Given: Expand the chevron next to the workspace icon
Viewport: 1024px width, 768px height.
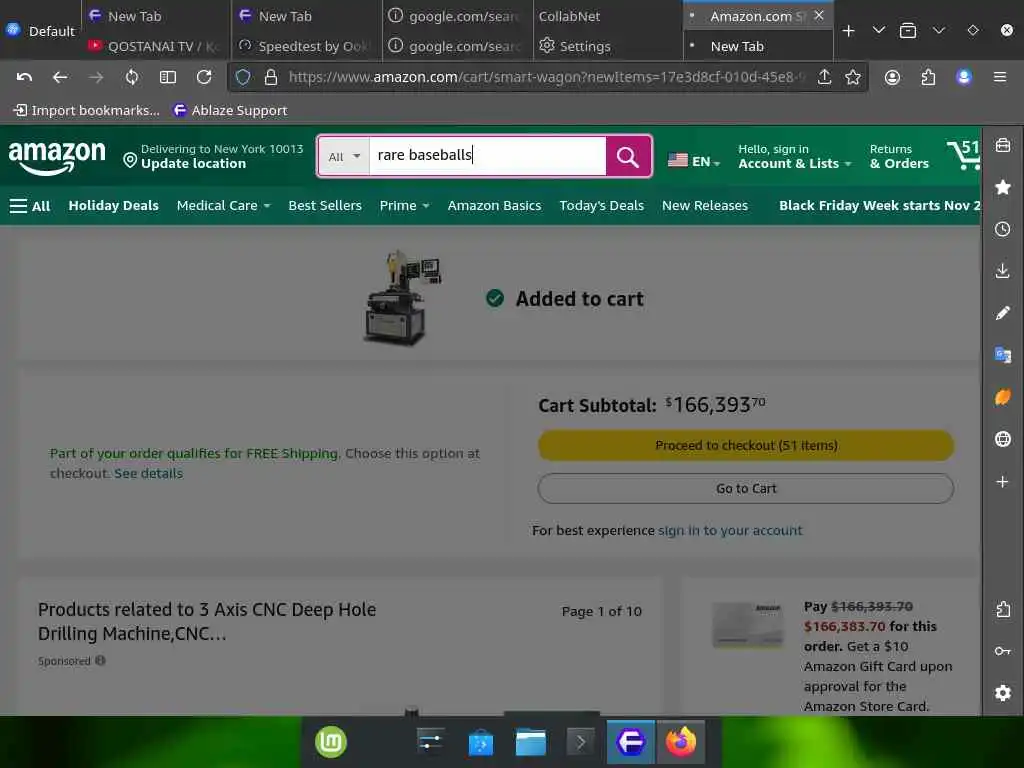Looking at the screenshot, I should (938, 30).
